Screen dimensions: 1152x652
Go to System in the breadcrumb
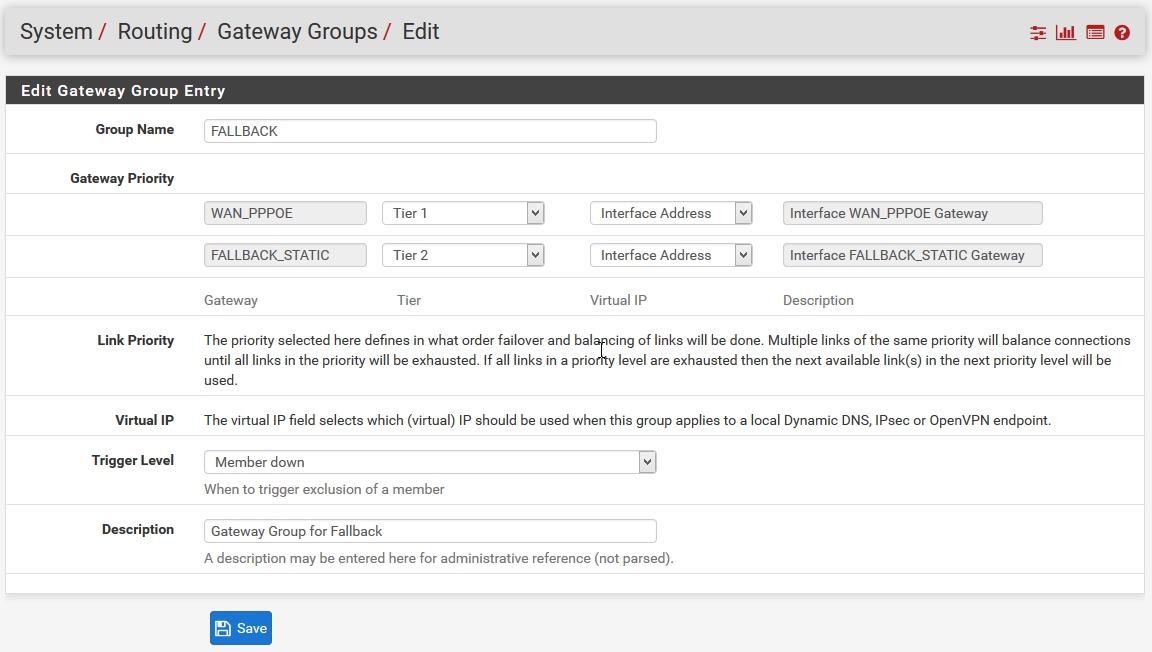tap(56, 32)
